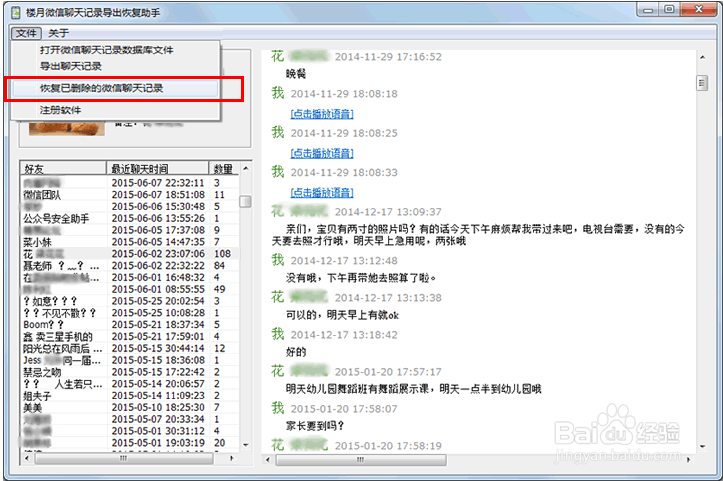Image resolution: width=723 pixels, height=481 pixels.
Task: Sort by the 数量 column header
Action: click(224, 169)
